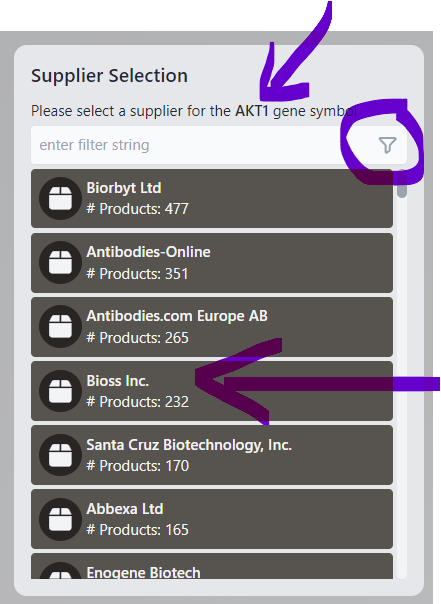Select supplier Biorbyt Ltd
The image size is (441, 604).
[212, 198]
